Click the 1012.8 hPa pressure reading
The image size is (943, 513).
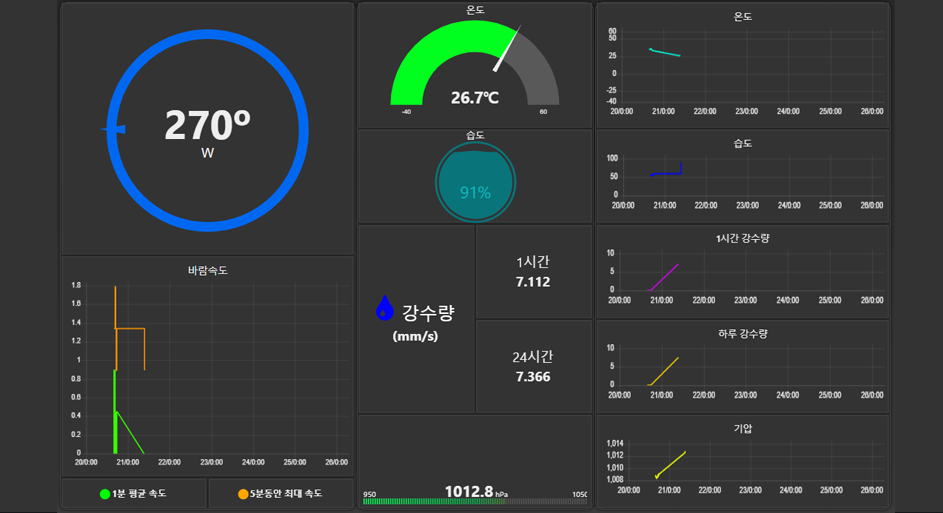[476, 492]
